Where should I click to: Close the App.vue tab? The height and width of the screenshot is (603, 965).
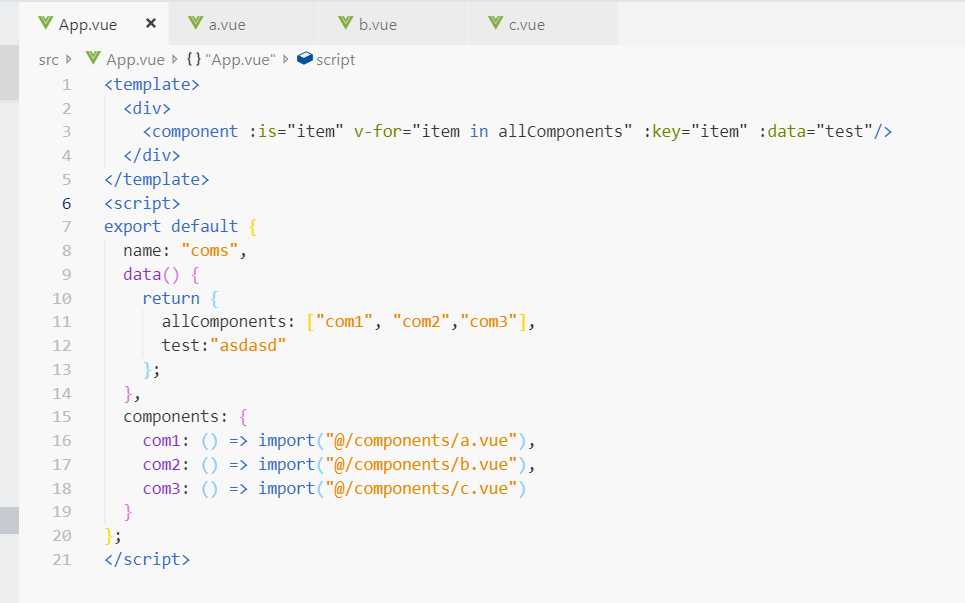pos(151,23)
